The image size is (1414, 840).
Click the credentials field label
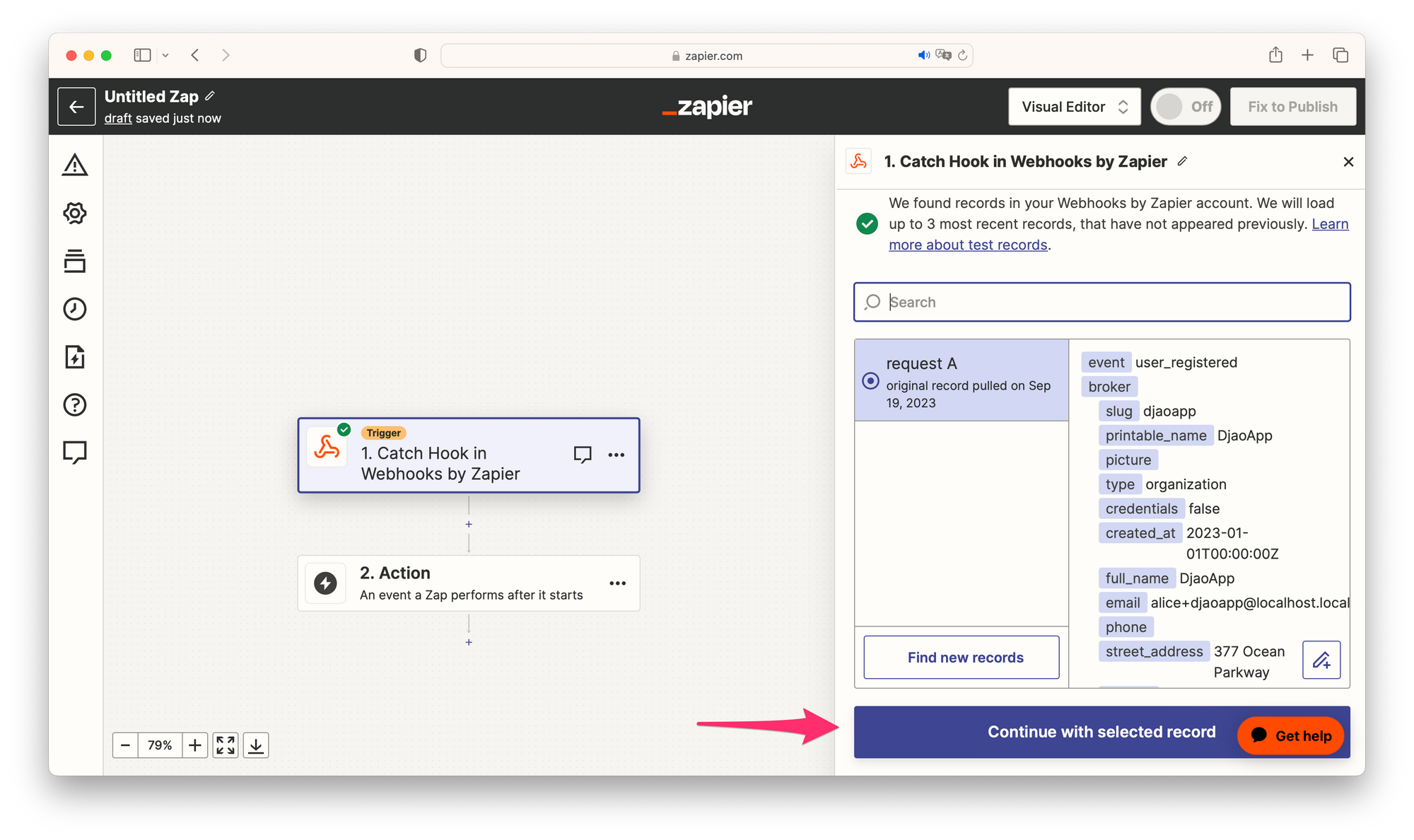(1142, 509)
